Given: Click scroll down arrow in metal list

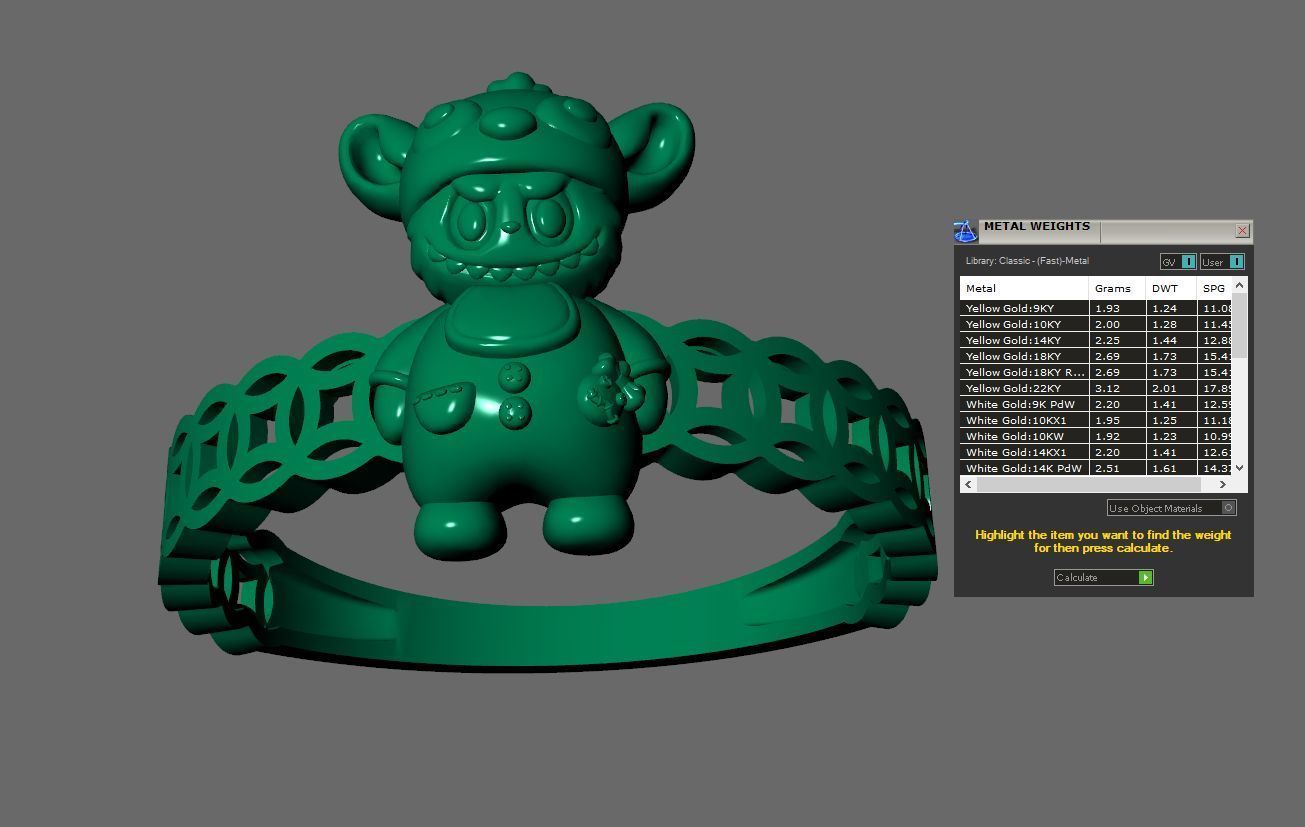Looking at the screenshot, I should [1240, 467].
